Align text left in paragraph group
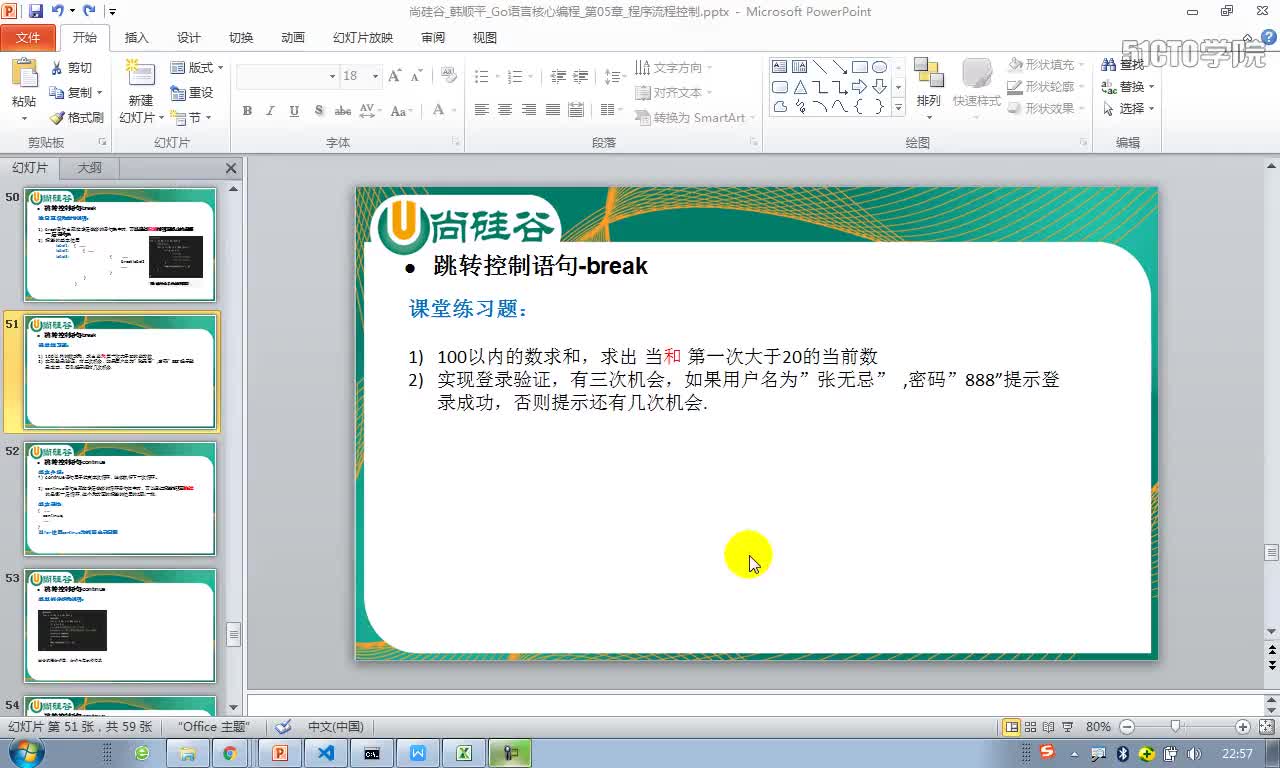 (x=481, y=110)
